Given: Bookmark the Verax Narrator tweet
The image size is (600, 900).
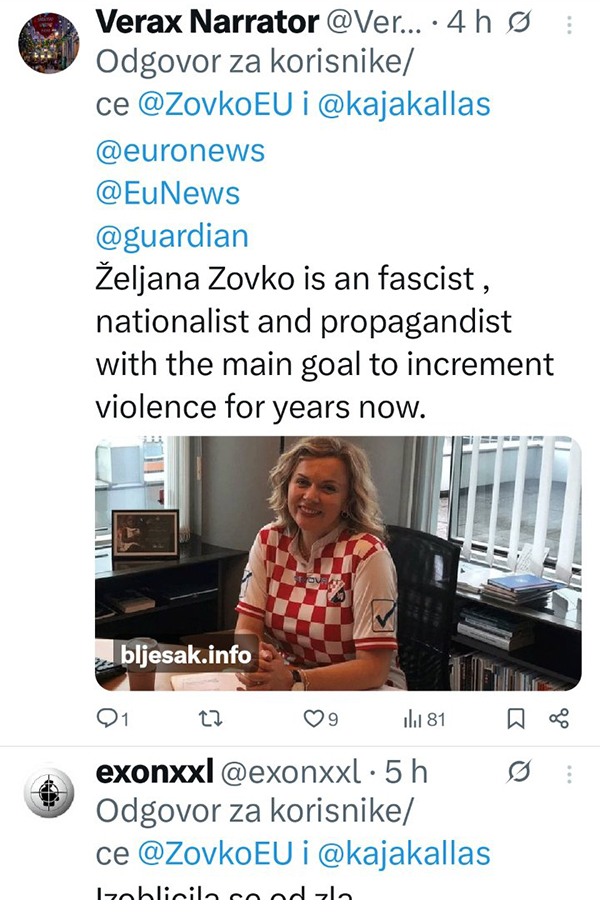Looking at the screenshot, I should coord(516,718).
